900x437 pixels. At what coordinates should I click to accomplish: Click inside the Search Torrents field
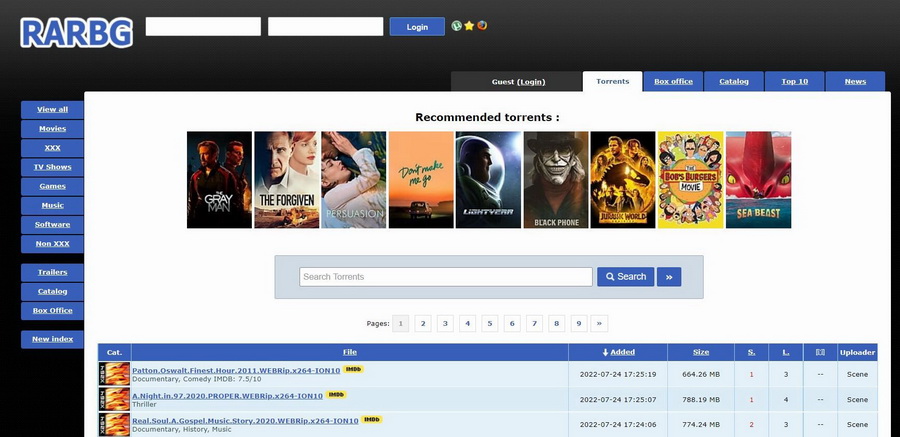click(x=446, y=277)
